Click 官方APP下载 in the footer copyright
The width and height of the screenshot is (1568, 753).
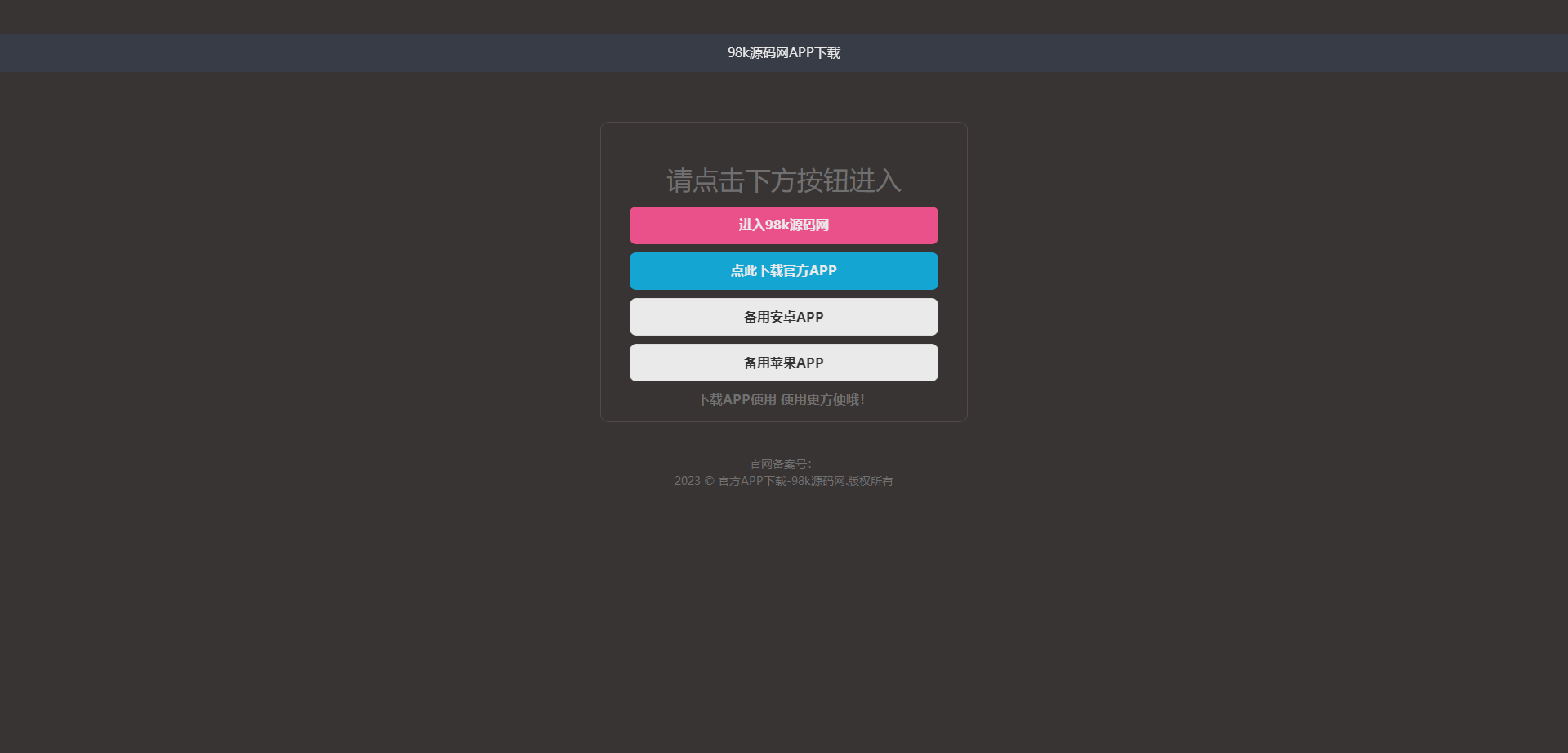751,481
